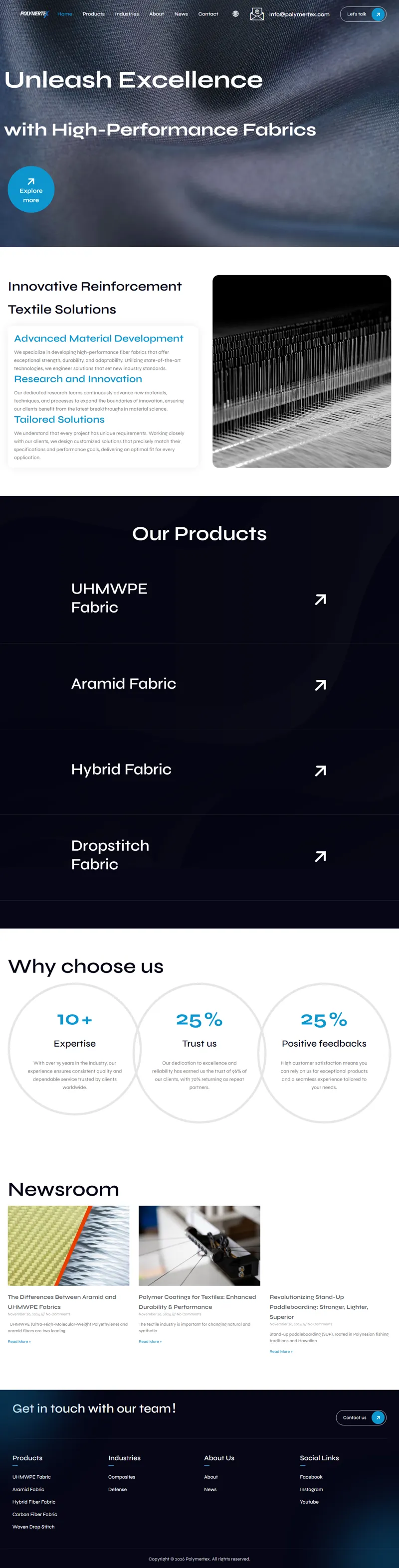
Task: Click the Let's talk button
Action: coord(363,14)
